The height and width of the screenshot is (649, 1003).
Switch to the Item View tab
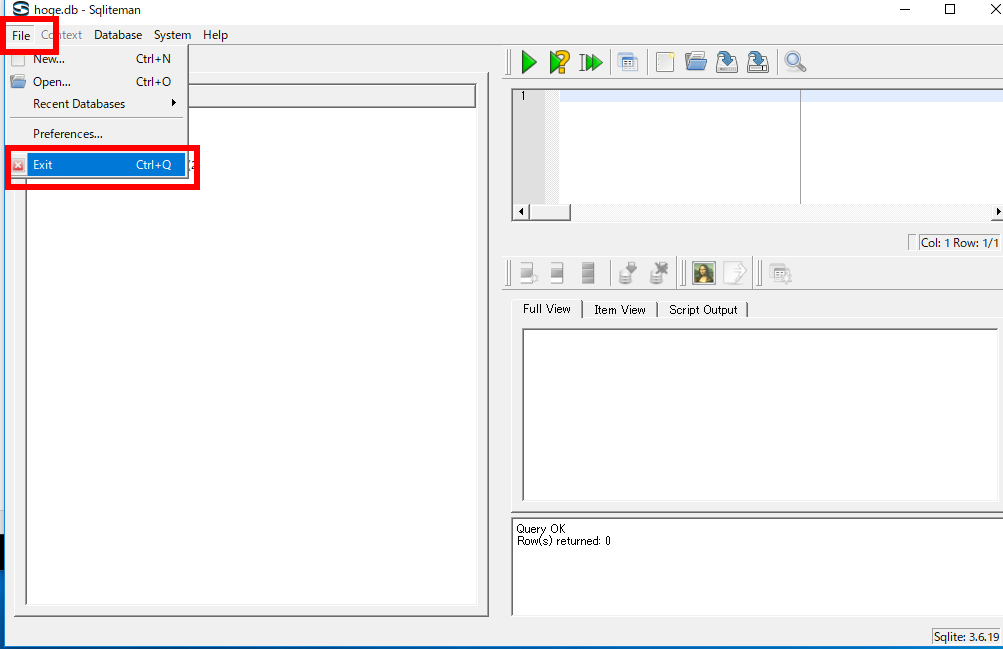620,310
